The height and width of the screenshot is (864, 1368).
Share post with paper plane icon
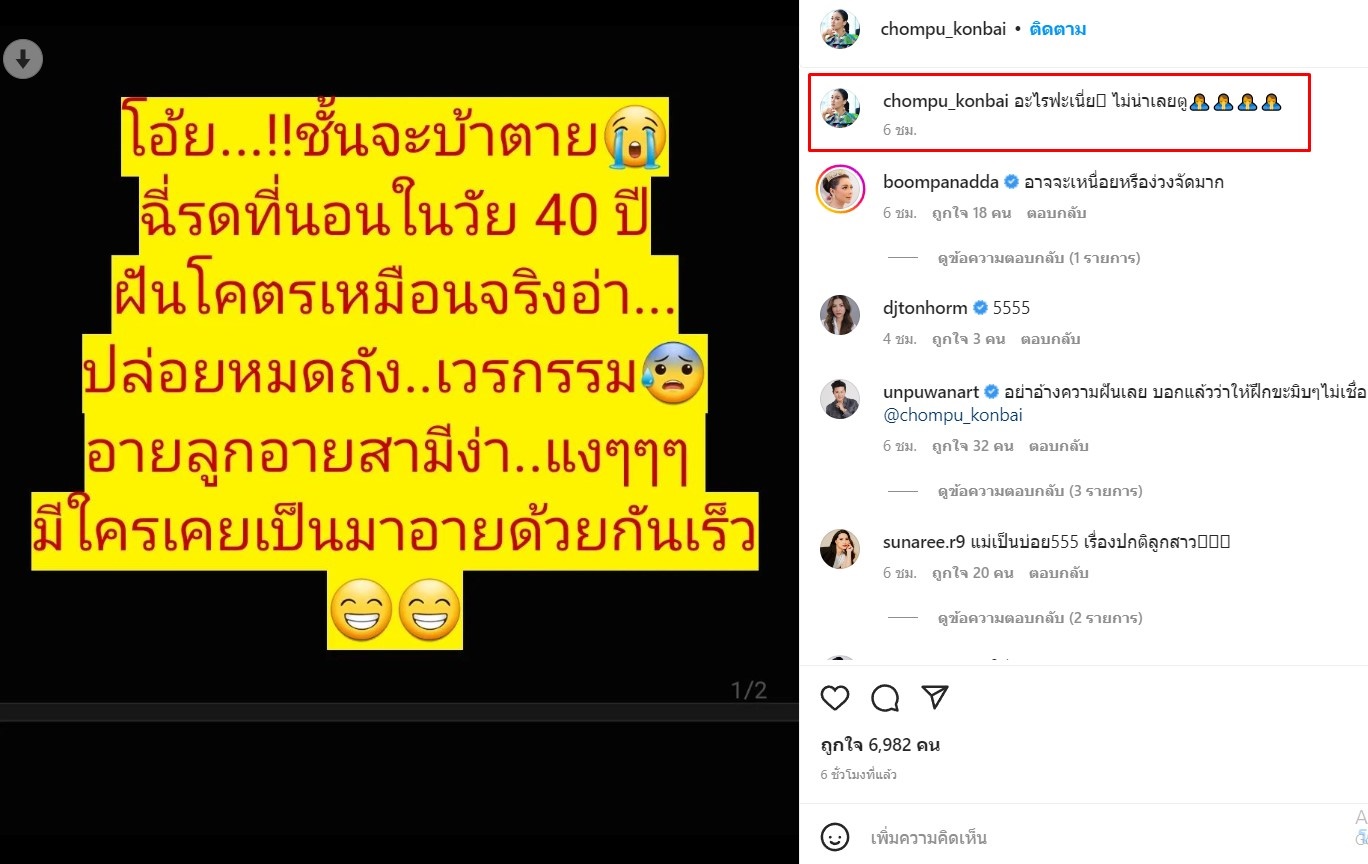coord(934,697)
